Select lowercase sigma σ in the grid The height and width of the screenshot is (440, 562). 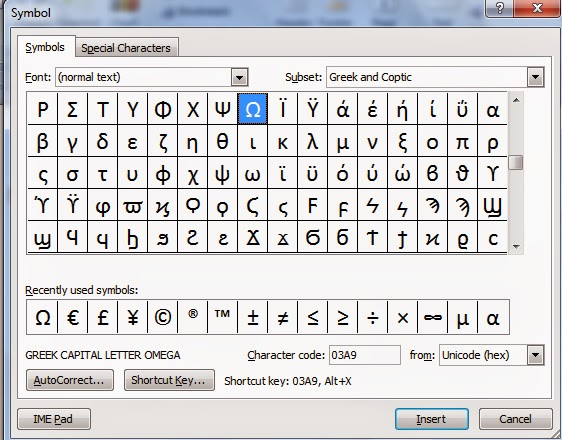coord(72,173)
